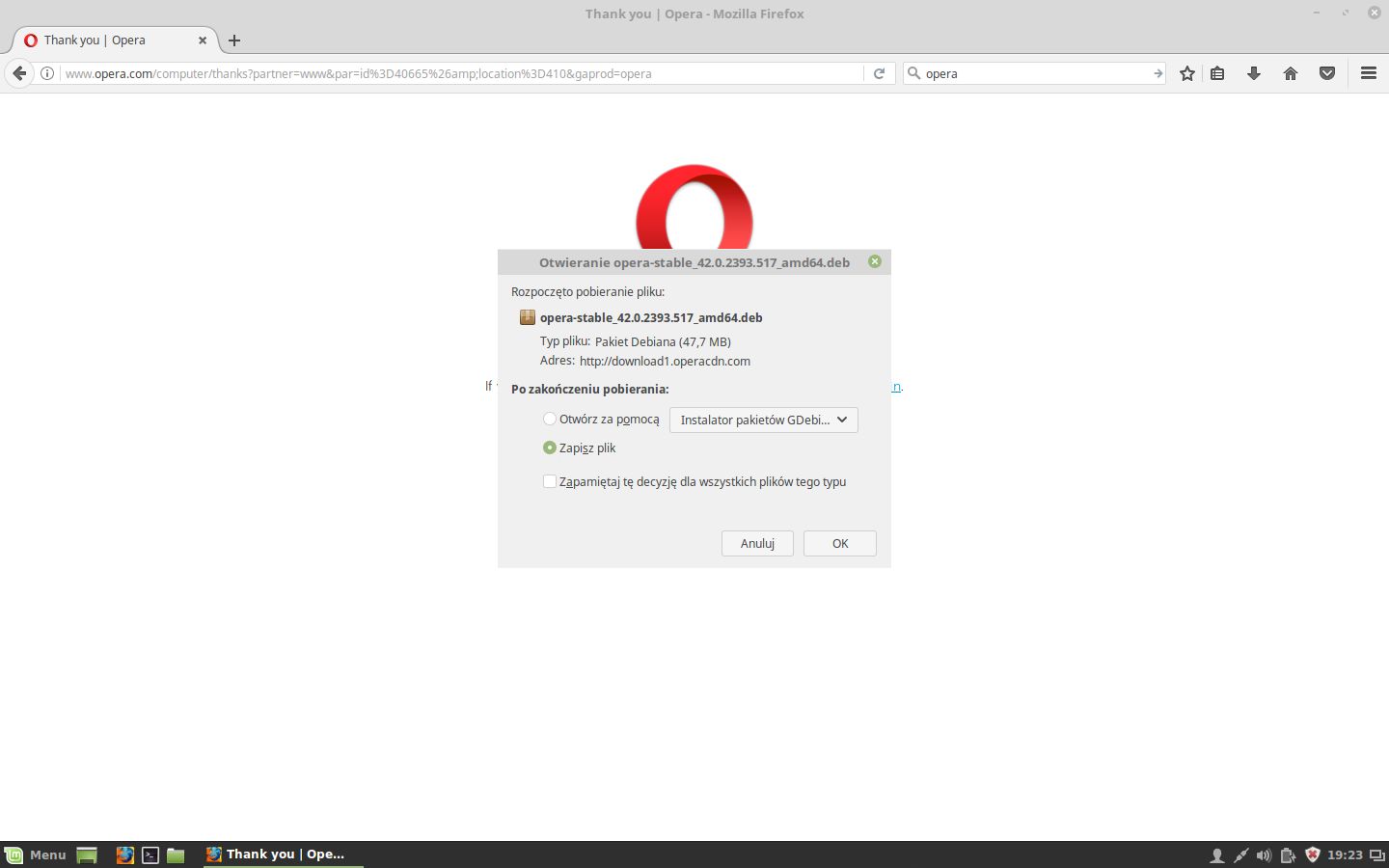
Task: Expand the 'Instalator pakietów GDebi' application dropdown
Action: (x=764, y=420)
